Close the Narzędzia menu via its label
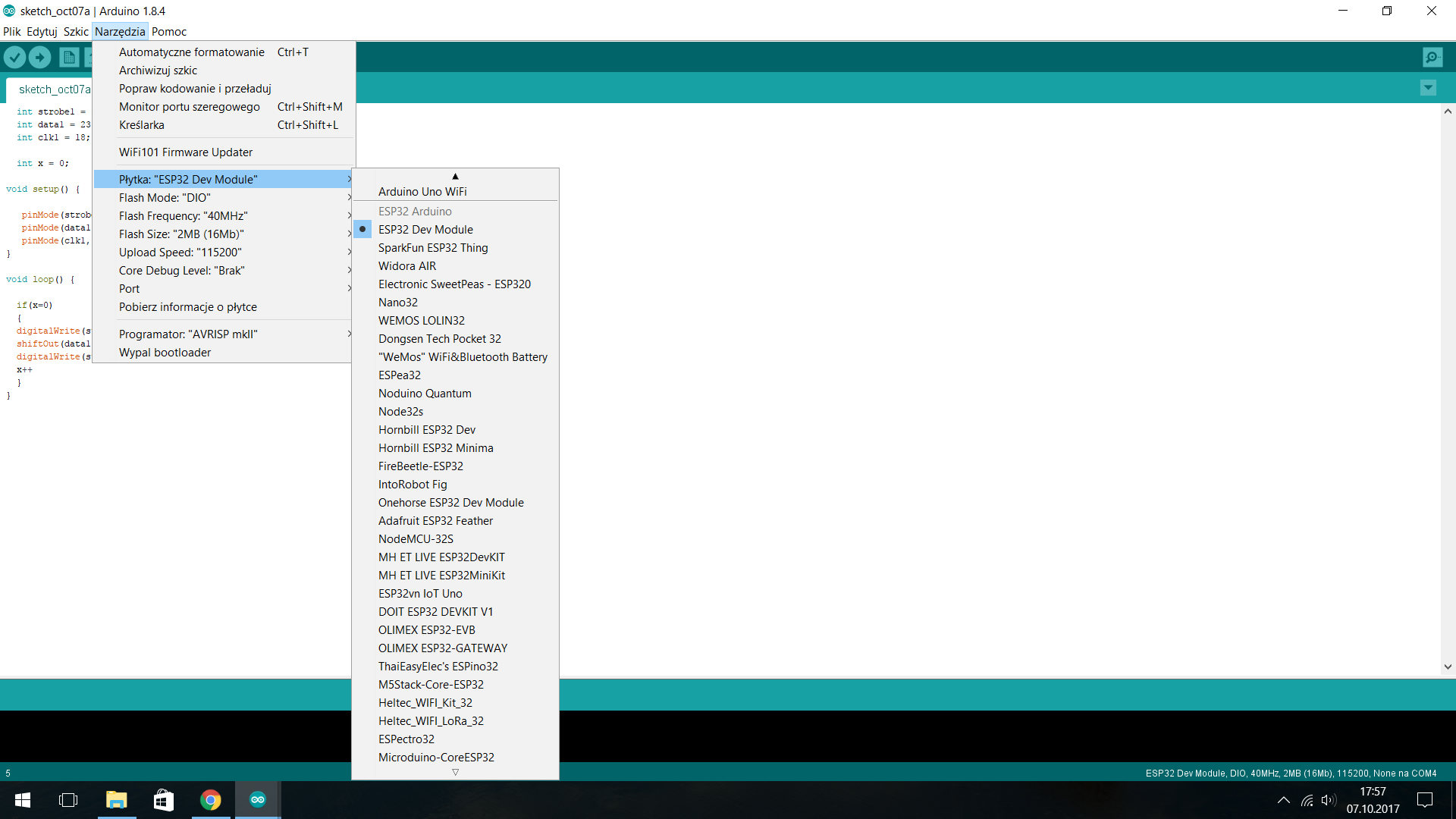This screenshot has width=1456, height=819. (120, 32)
